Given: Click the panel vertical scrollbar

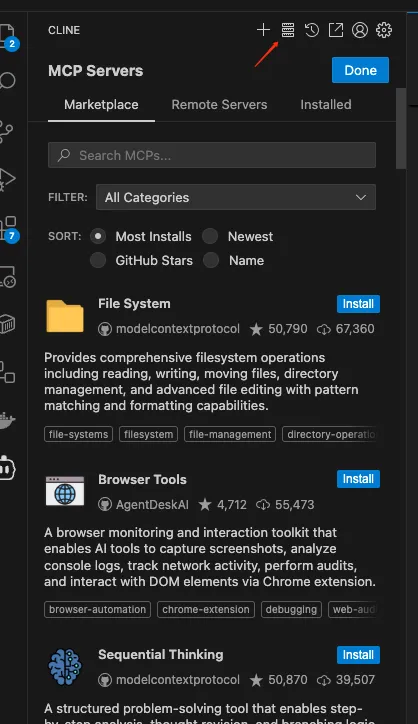Looking at the screenshot, I should 401,128.
